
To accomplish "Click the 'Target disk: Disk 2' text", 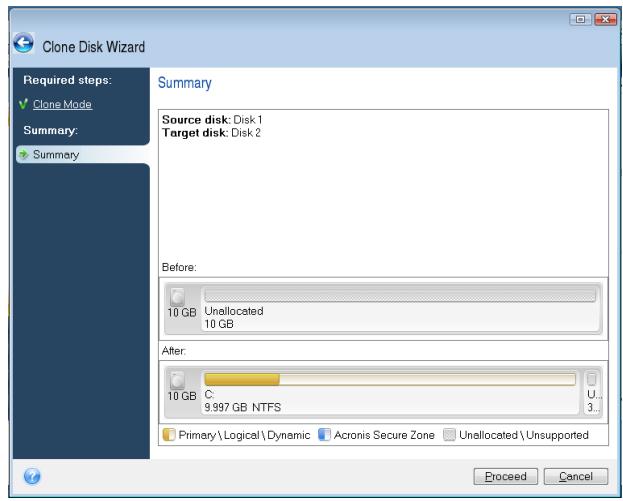I will tap(211, 133).
